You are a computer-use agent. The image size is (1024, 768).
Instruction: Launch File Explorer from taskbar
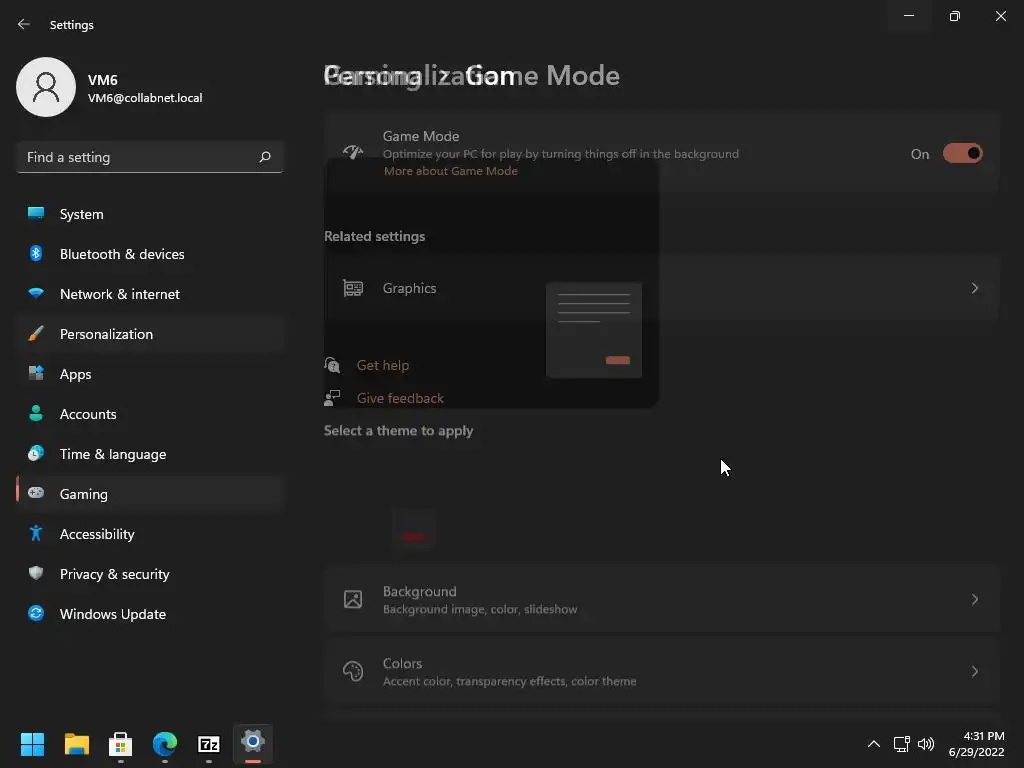pos(76,744)
